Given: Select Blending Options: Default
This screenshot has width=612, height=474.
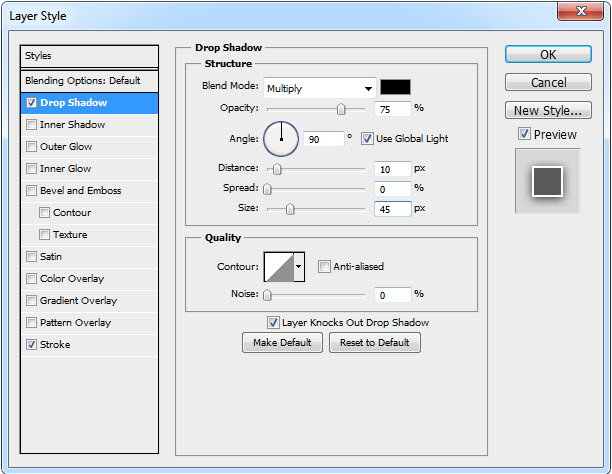Looking at the screenshot, I should click(x=89, y=81).
